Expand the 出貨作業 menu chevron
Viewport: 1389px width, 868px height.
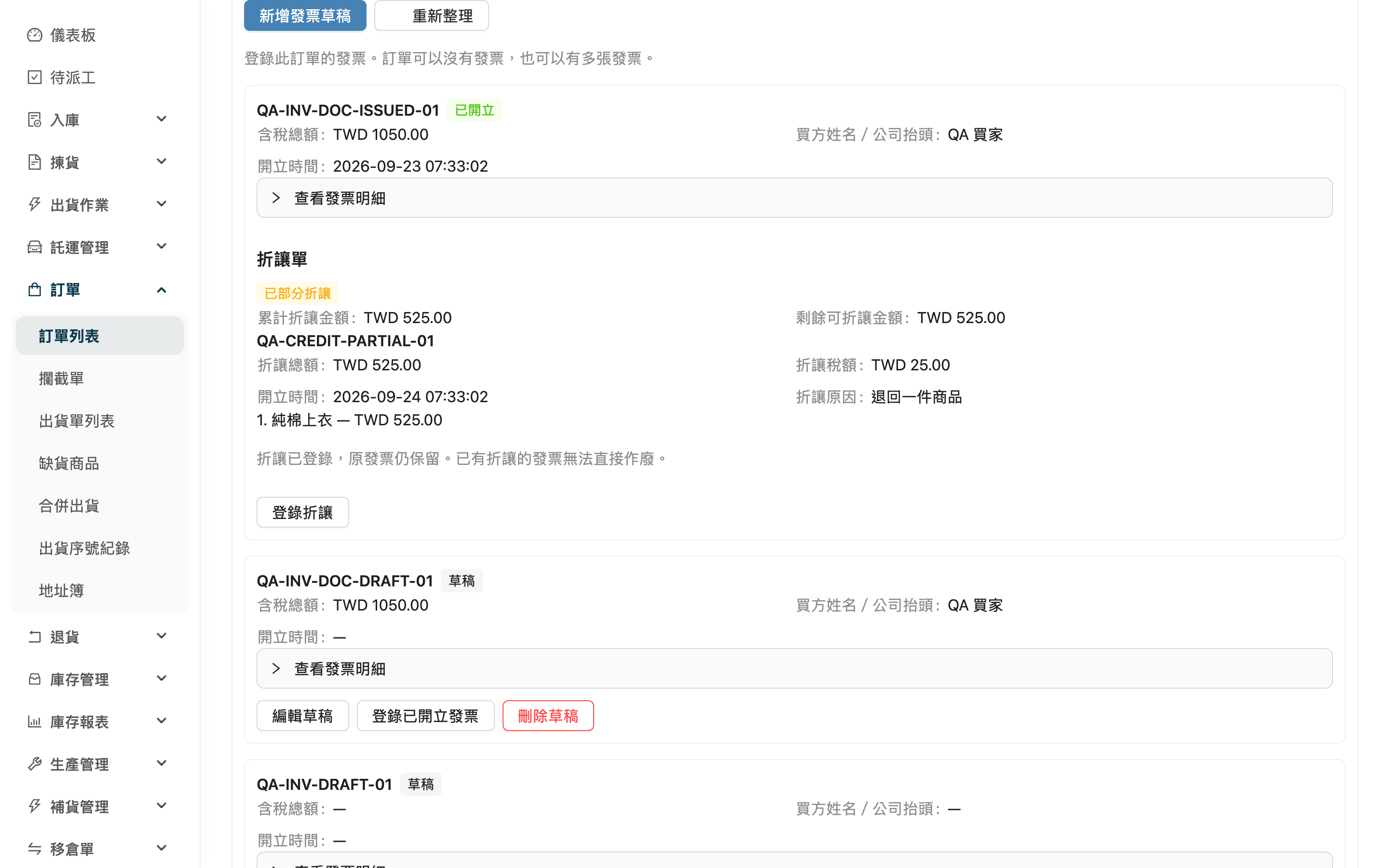tap(161, 204)
